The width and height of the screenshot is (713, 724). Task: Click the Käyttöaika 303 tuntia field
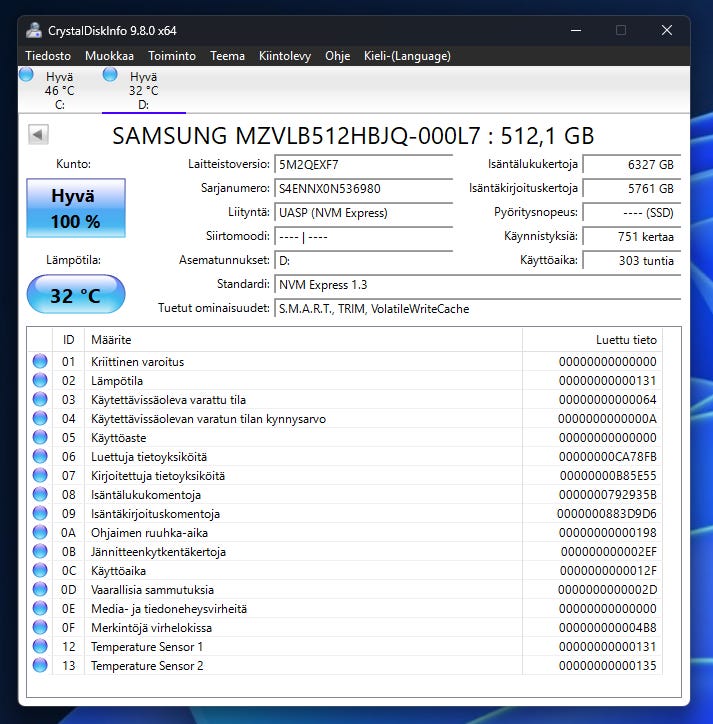click(630, 261)
